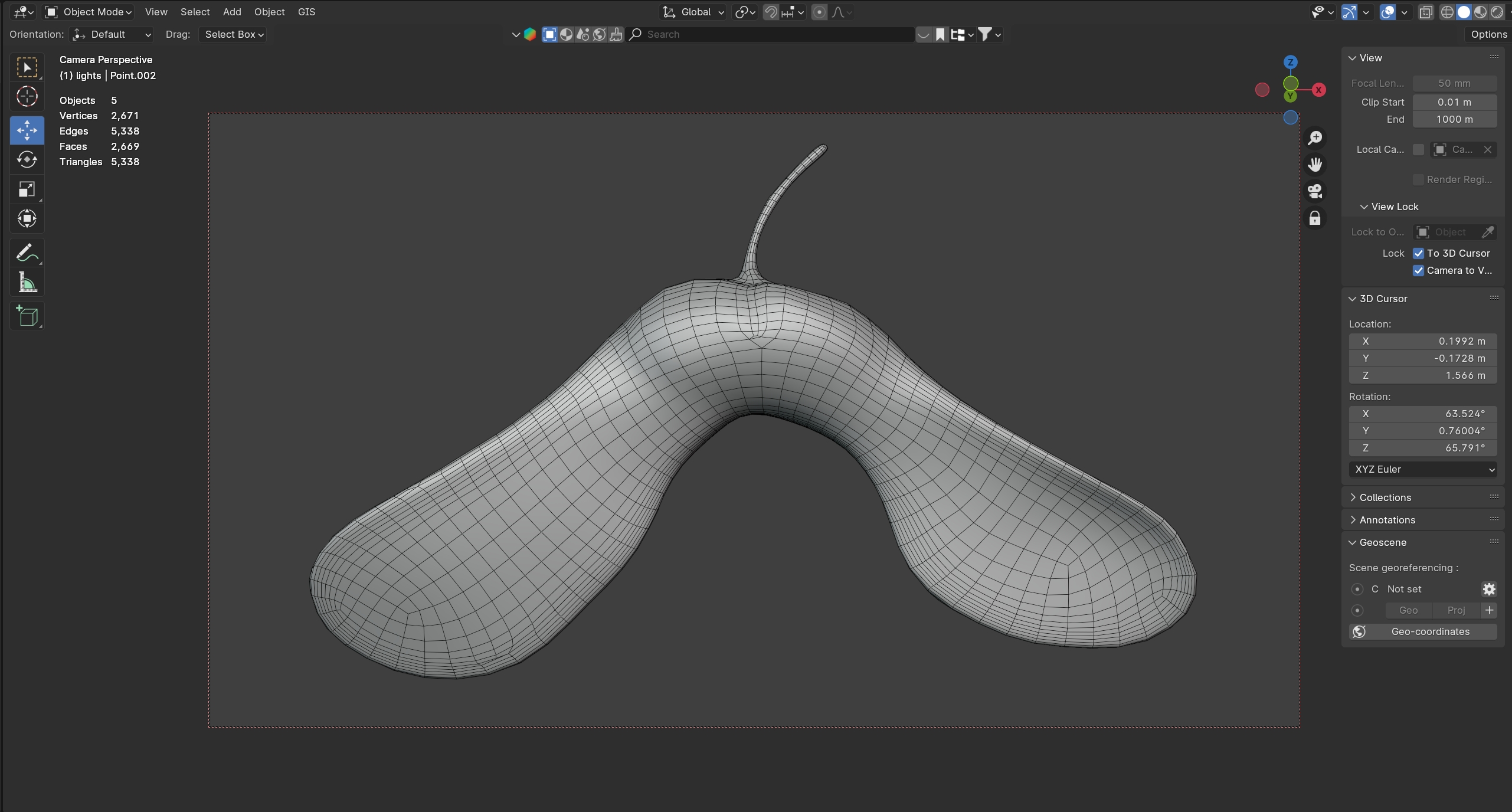The width and height of the screenshot is (1512, 812).
Task: Uncheck Lock To 3D Cursor
Action: coord(1418,253)
